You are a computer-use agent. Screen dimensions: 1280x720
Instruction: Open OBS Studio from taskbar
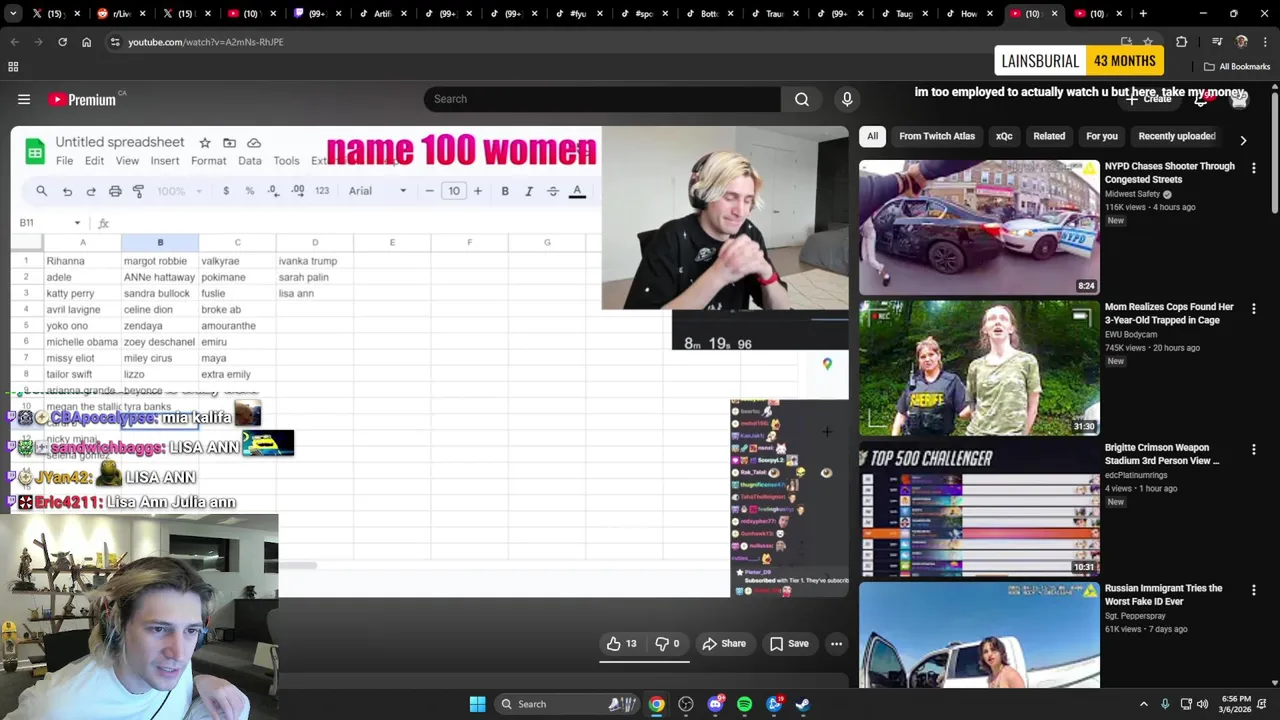pos(686,704)
